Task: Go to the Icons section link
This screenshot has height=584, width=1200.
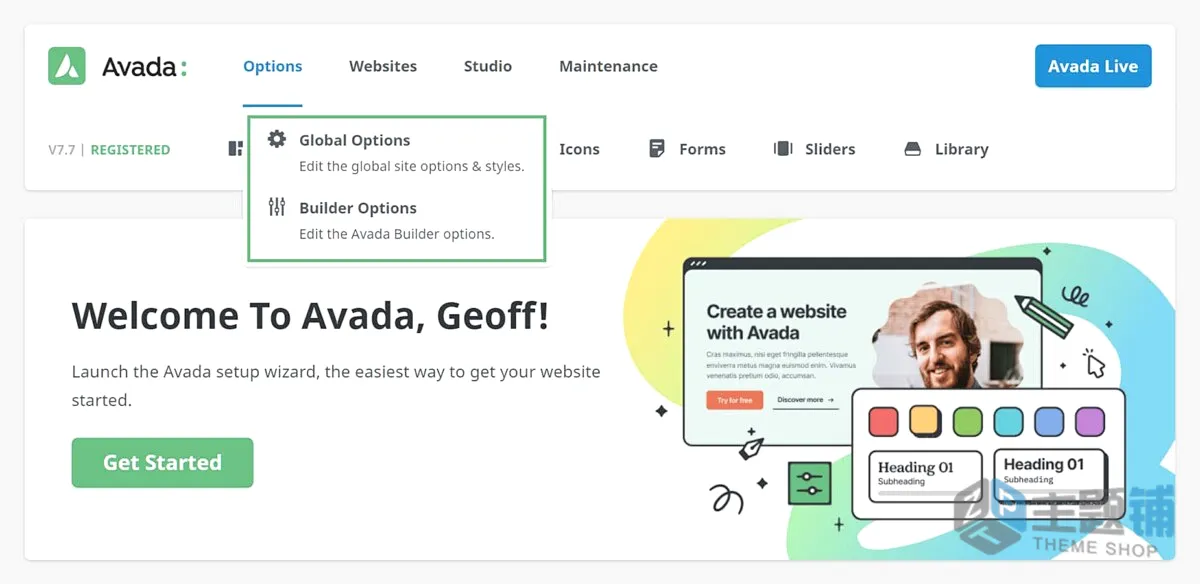Action: click(579, 149)
